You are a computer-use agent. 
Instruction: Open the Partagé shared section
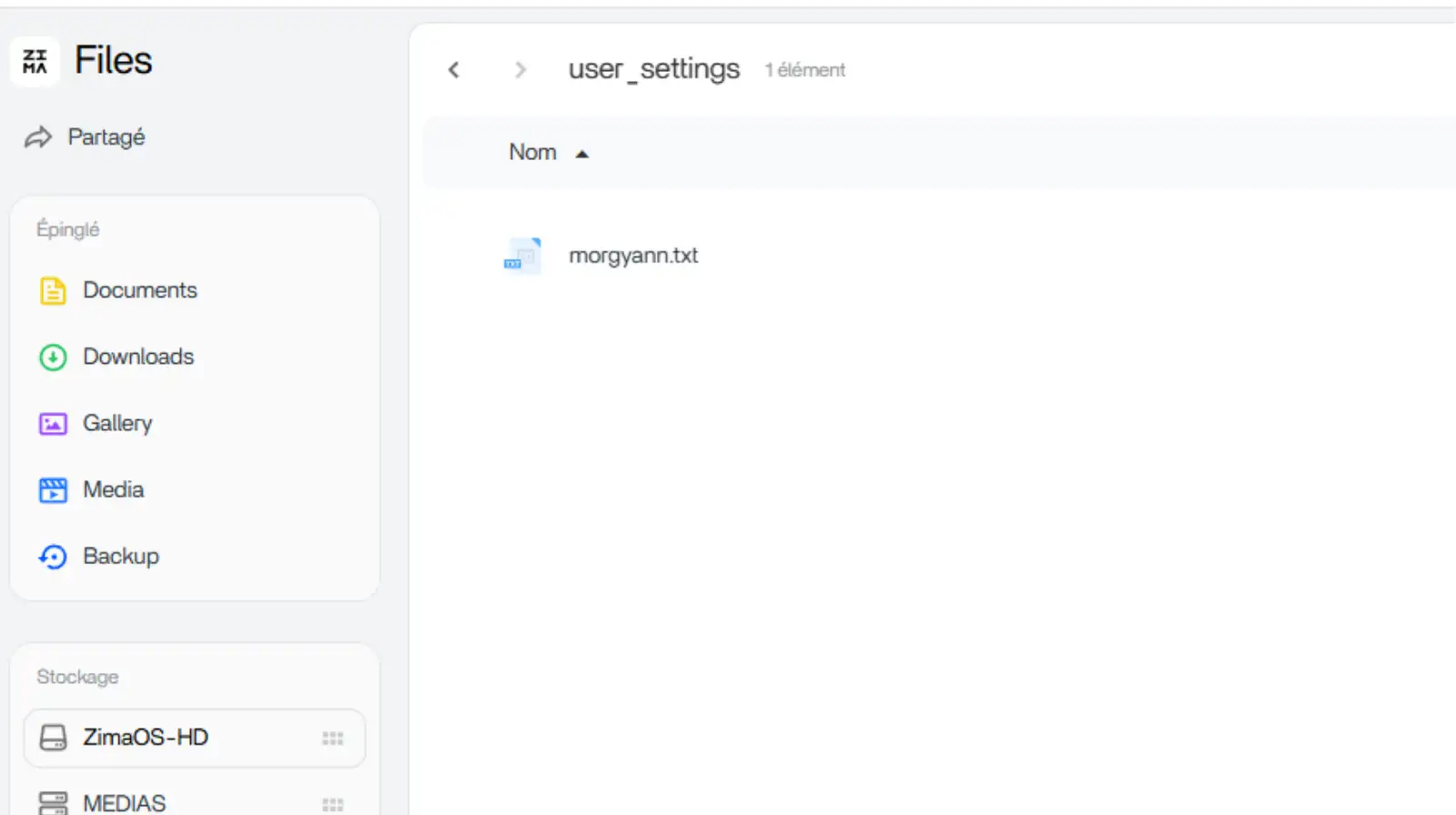tap(106, 137)
